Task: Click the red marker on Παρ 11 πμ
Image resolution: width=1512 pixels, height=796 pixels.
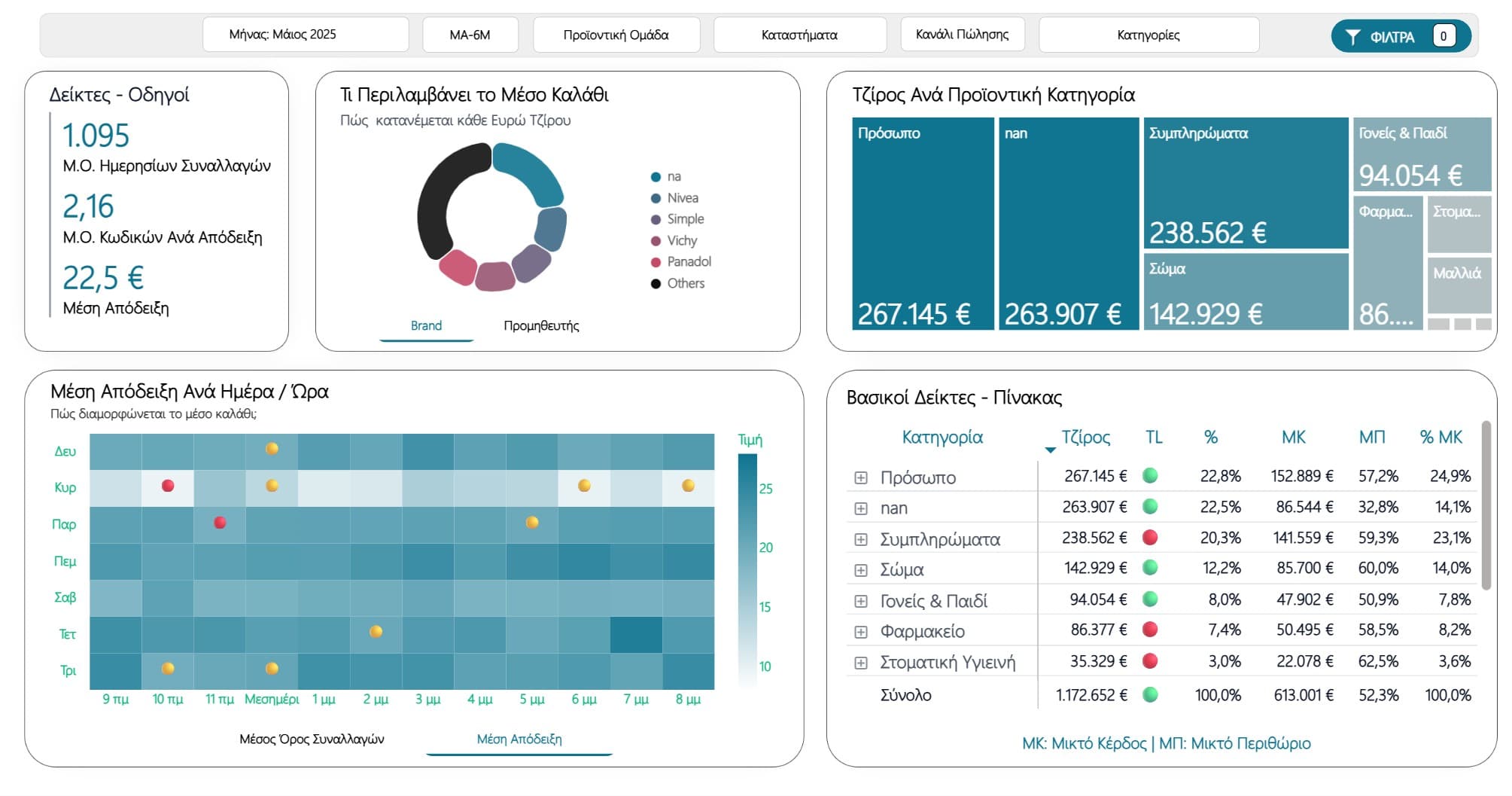Action: point(220,523)
